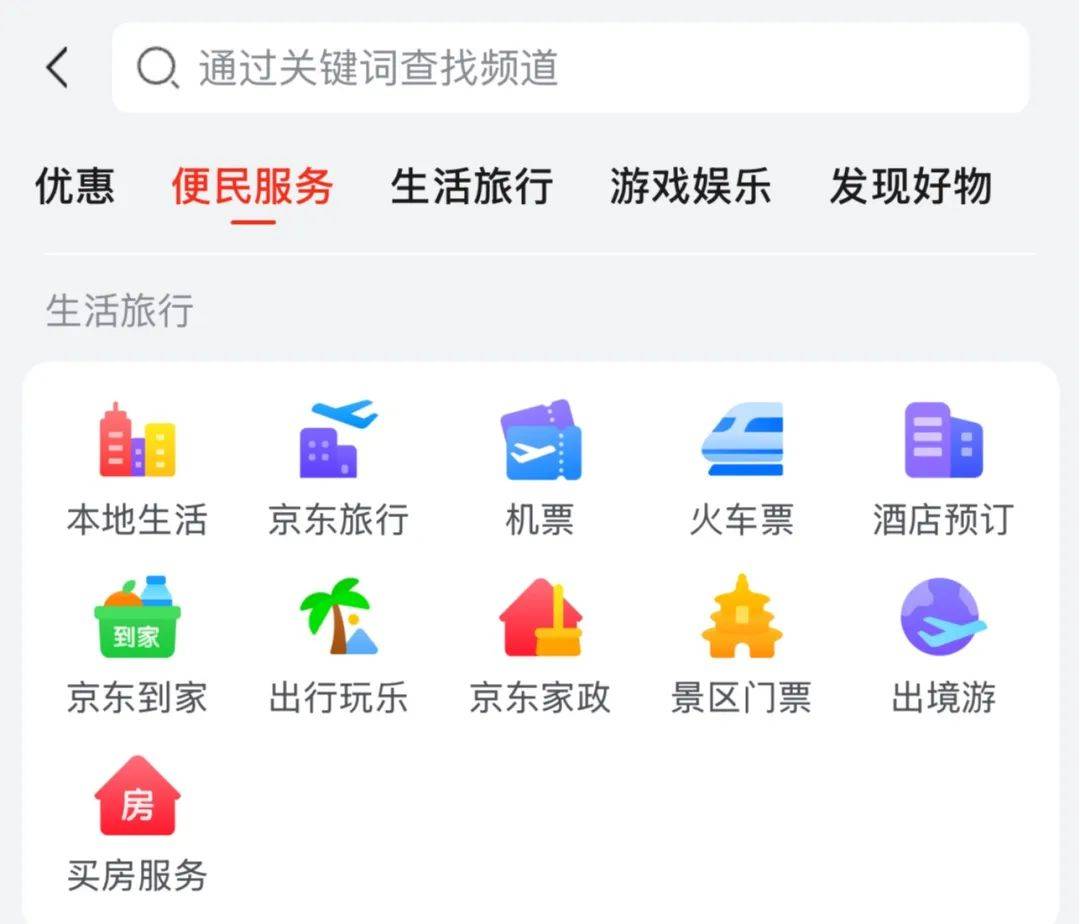This screenshot has height=924, width=1080.
Task: Switch to the 生活旅行 tab
Action: tap(472, 187)
